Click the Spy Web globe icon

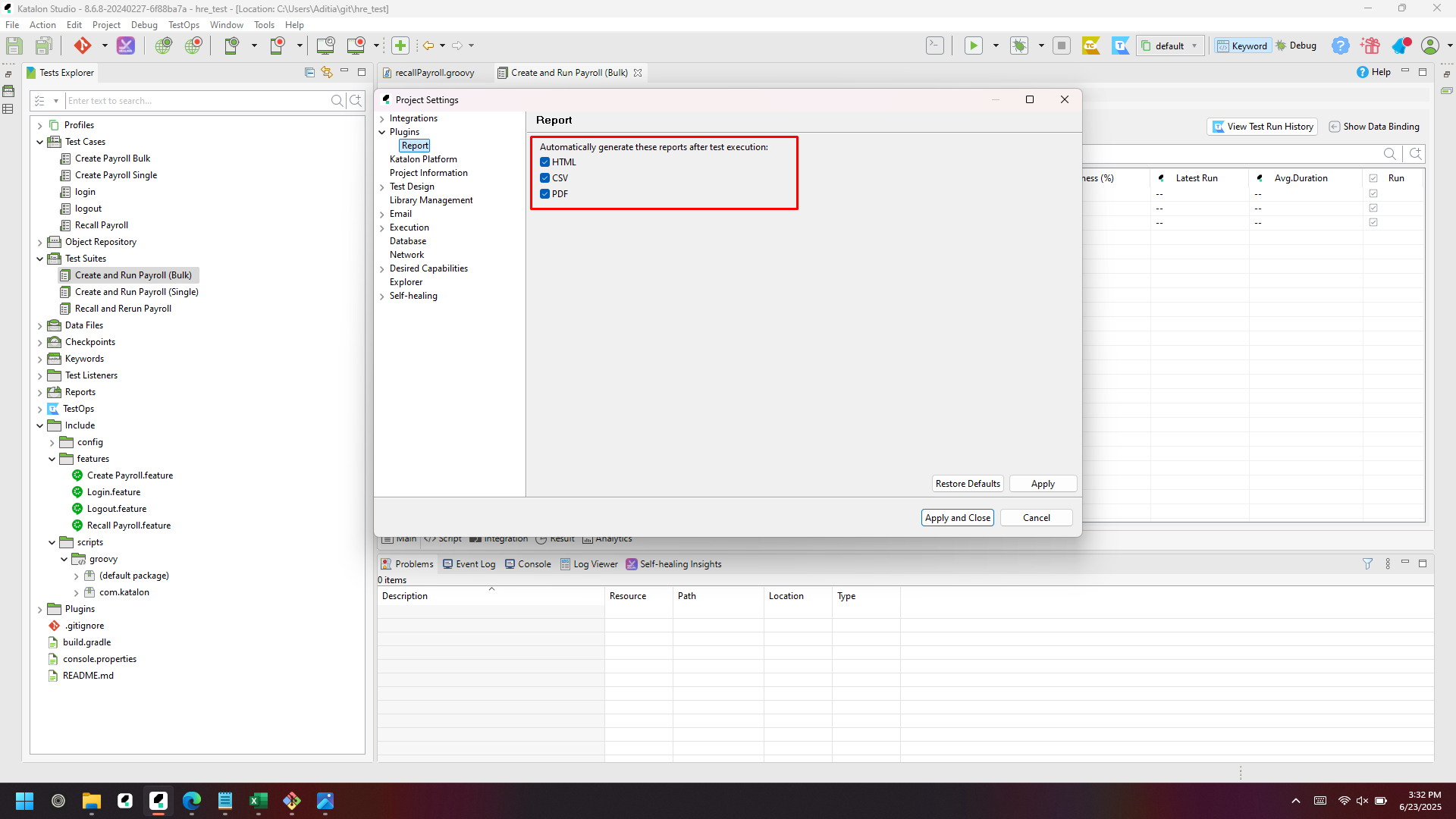point(163,45)
